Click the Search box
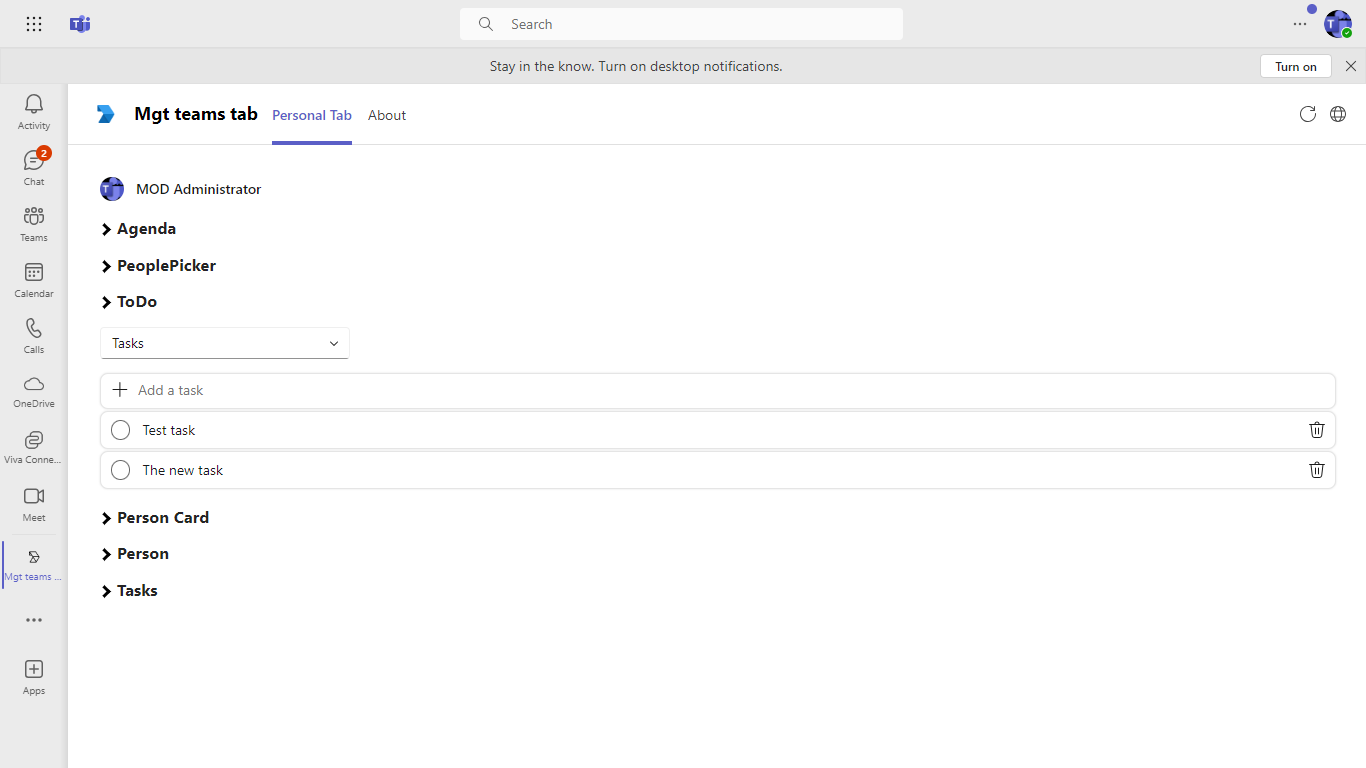Image resolution: width=1366 pixels, height=768 pixels. (x=681, y=24)
